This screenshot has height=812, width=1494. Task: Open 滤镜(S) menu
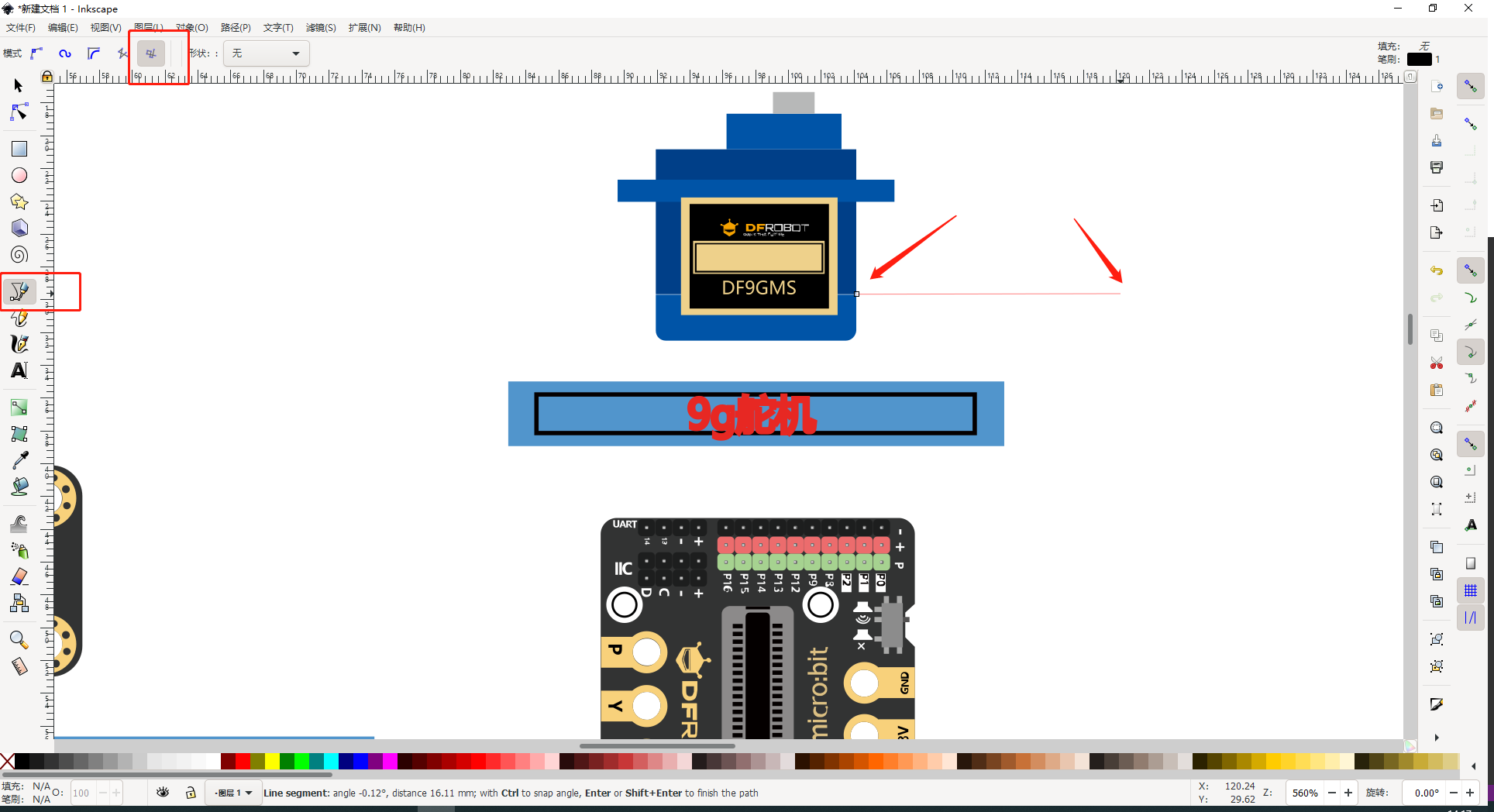coord(321,28)
